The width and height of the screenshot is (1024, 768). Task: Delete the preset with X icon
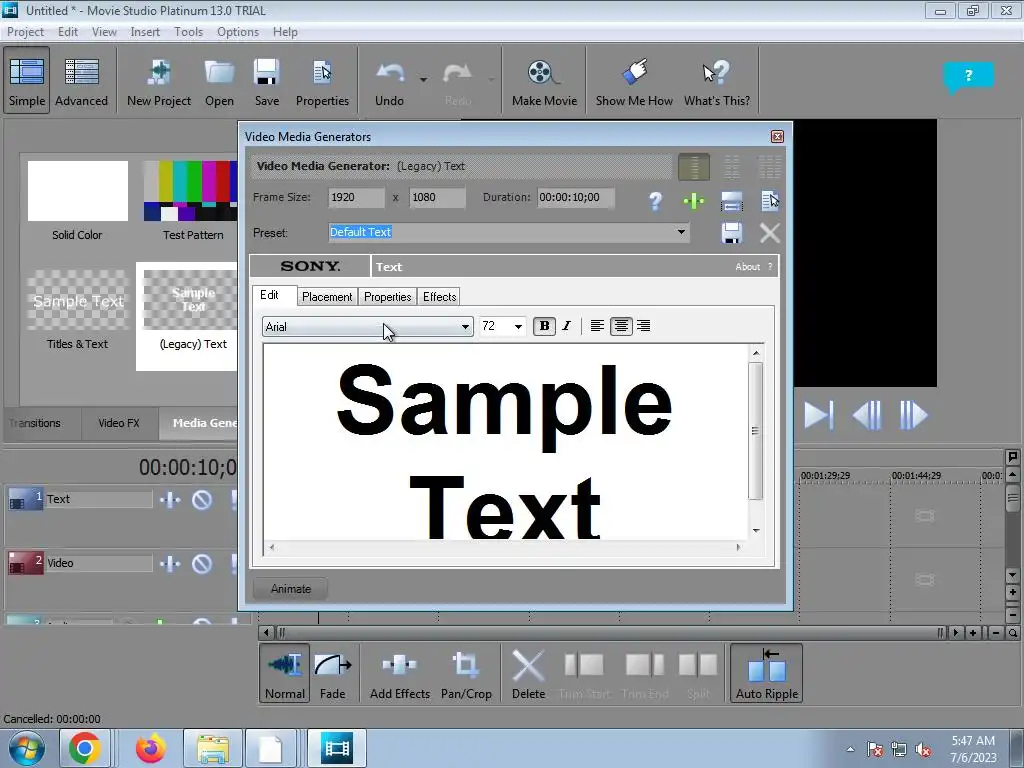click(770, 233)
